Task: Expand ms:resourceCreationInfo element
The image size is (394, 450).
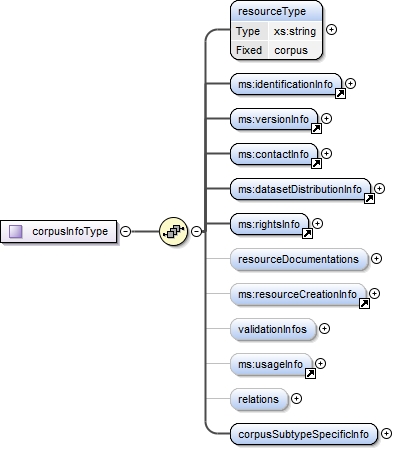Action: tap(374, 293)
